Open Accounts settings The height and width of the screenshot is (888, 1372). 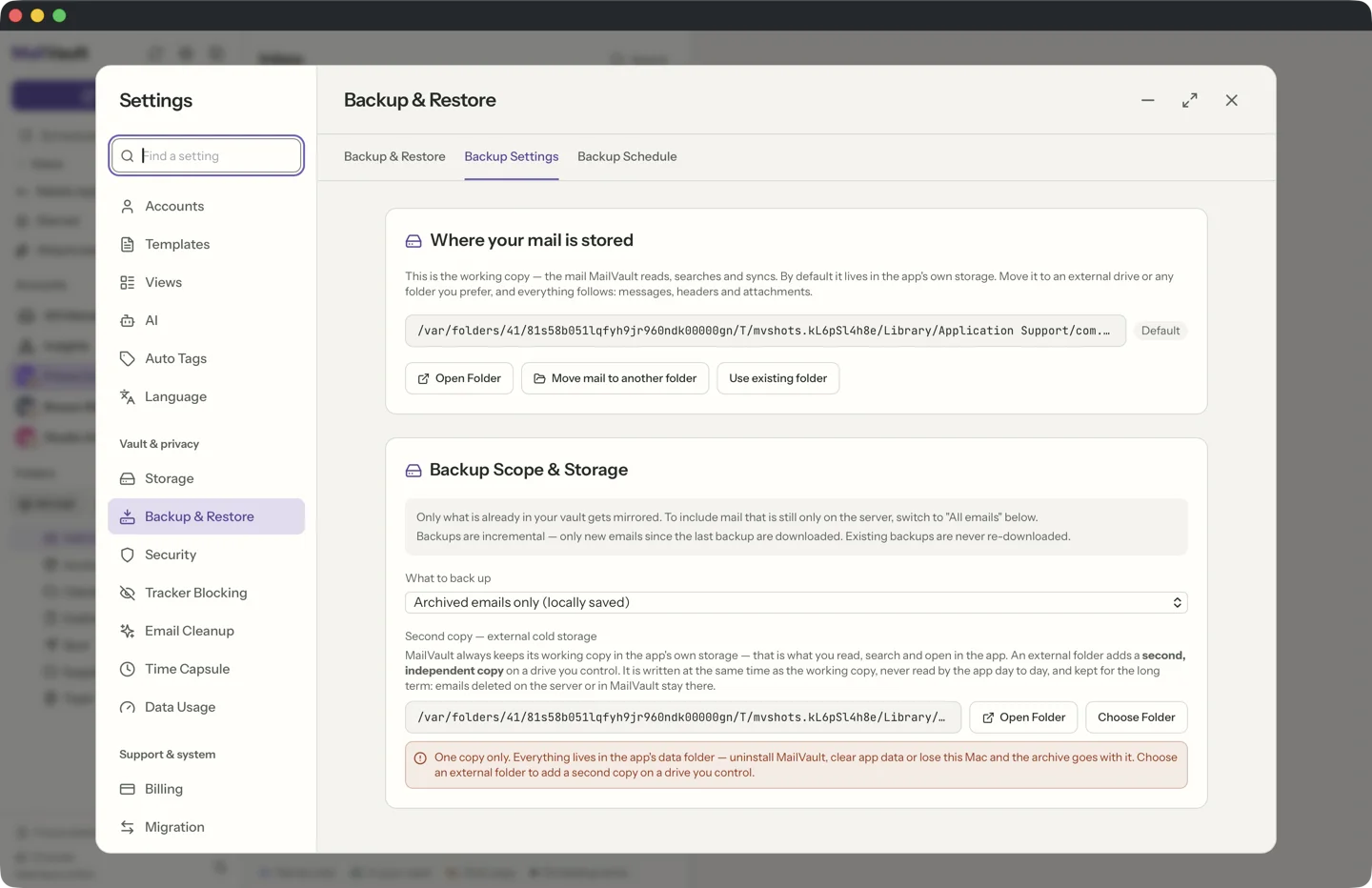coord(206,206)
